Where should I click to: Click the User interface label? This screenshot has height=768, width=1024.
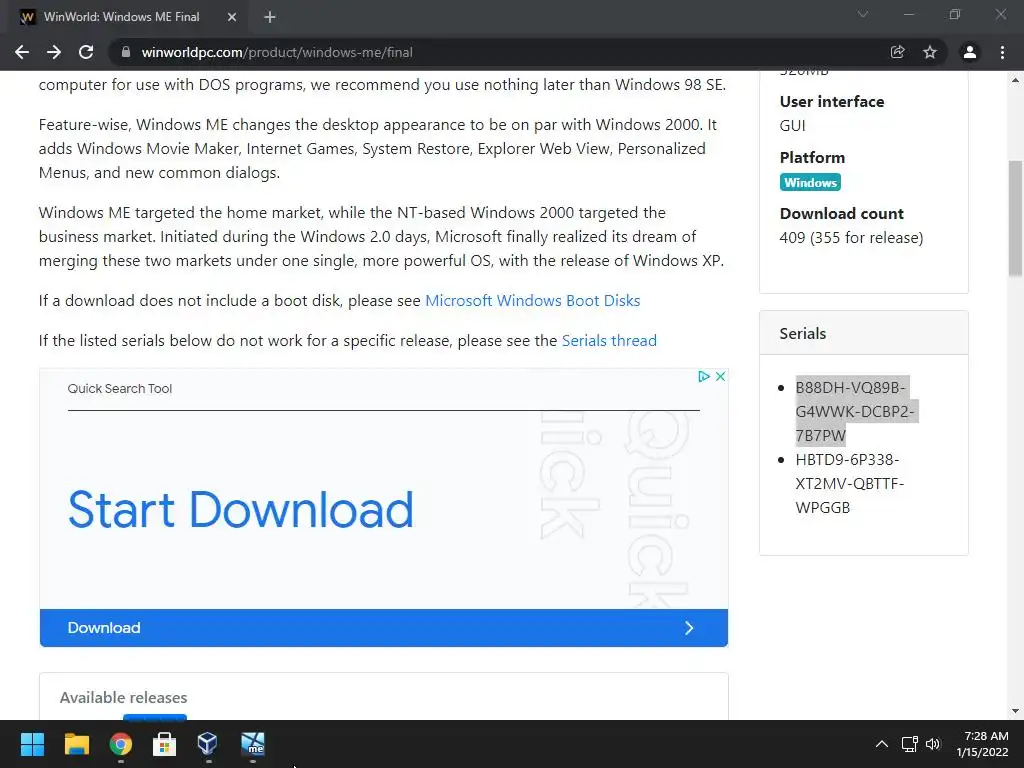tap(831, 101)
